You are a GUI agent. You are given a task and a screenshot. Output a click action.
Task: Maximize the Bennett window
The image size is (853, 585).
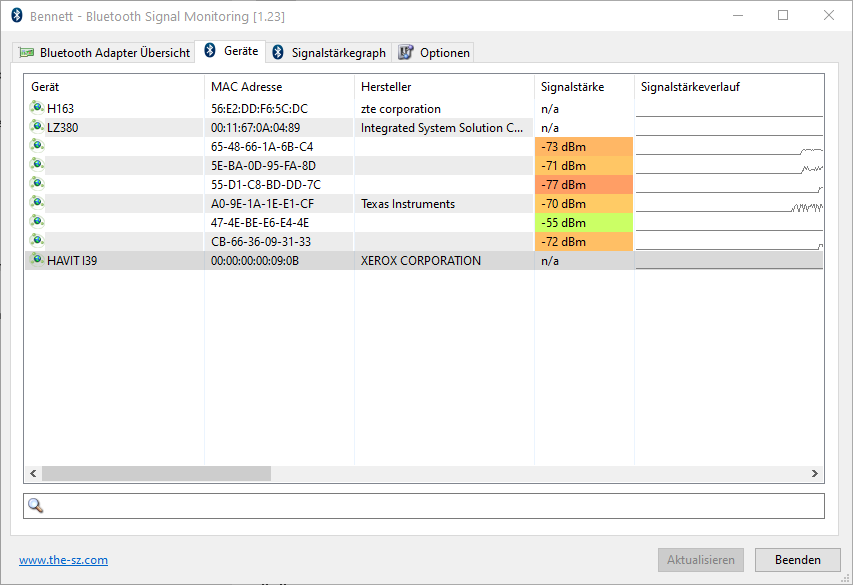tap(783, 15)
